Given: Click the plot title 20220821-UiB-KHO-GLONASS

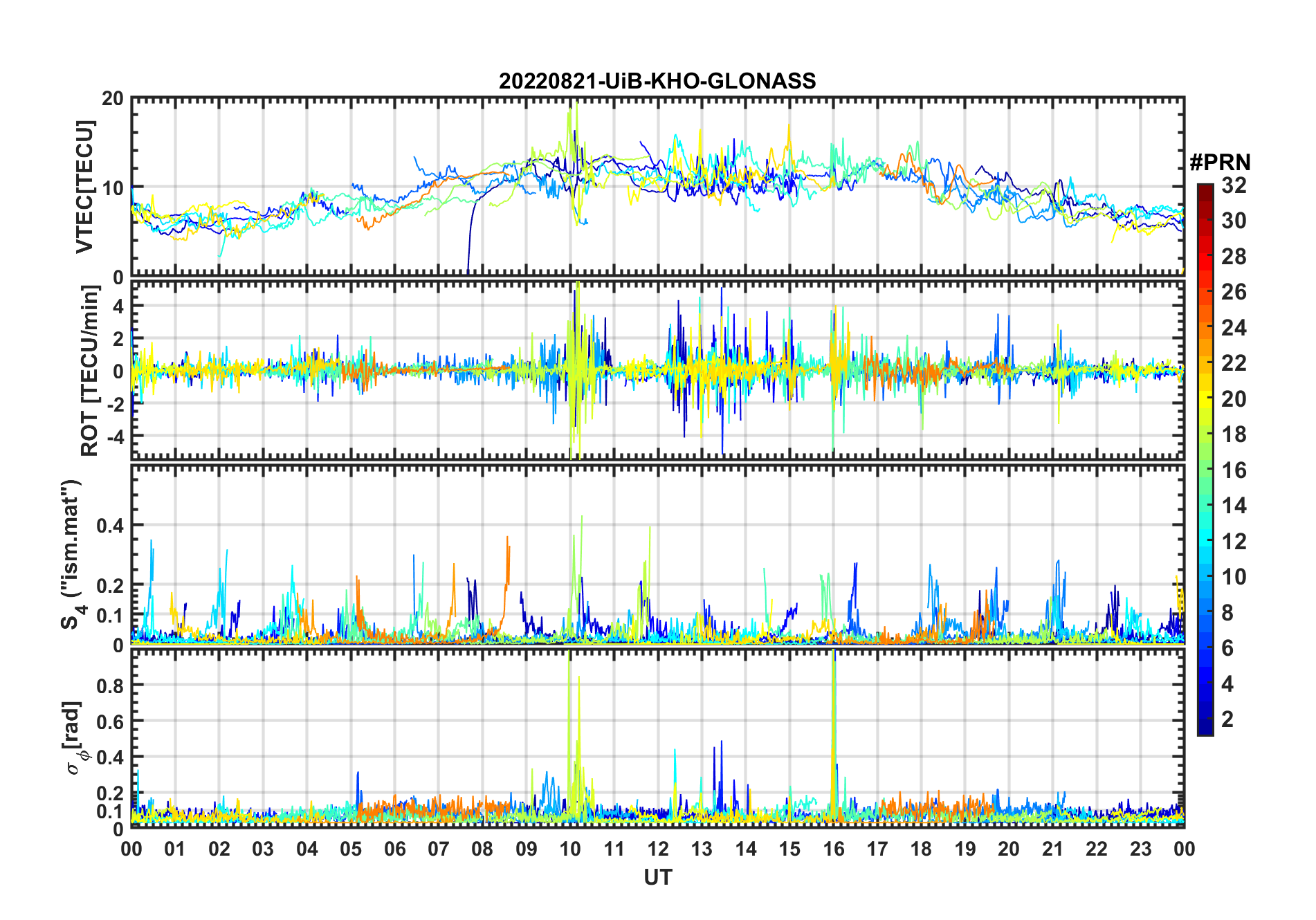Looking at the screenshot, I should point(657,81).
